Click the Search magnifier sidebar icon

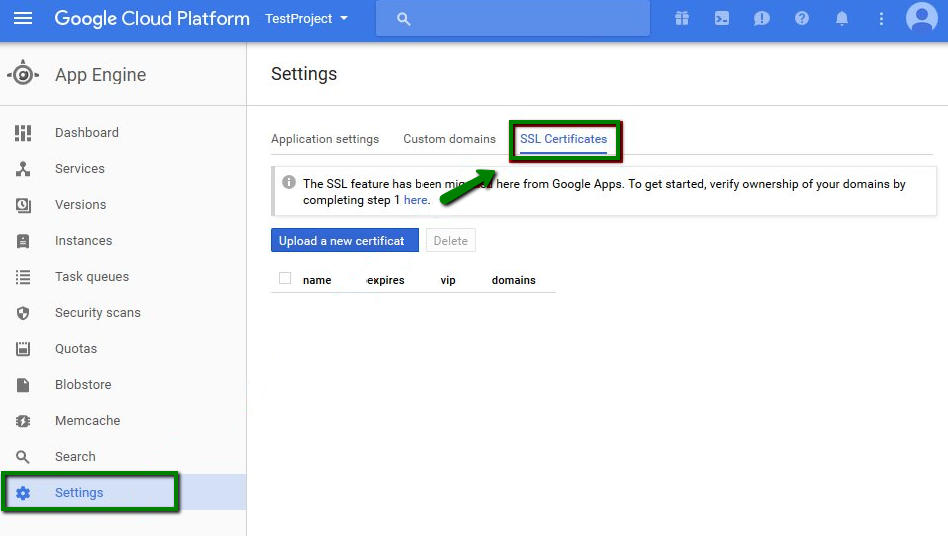[23, 457]
